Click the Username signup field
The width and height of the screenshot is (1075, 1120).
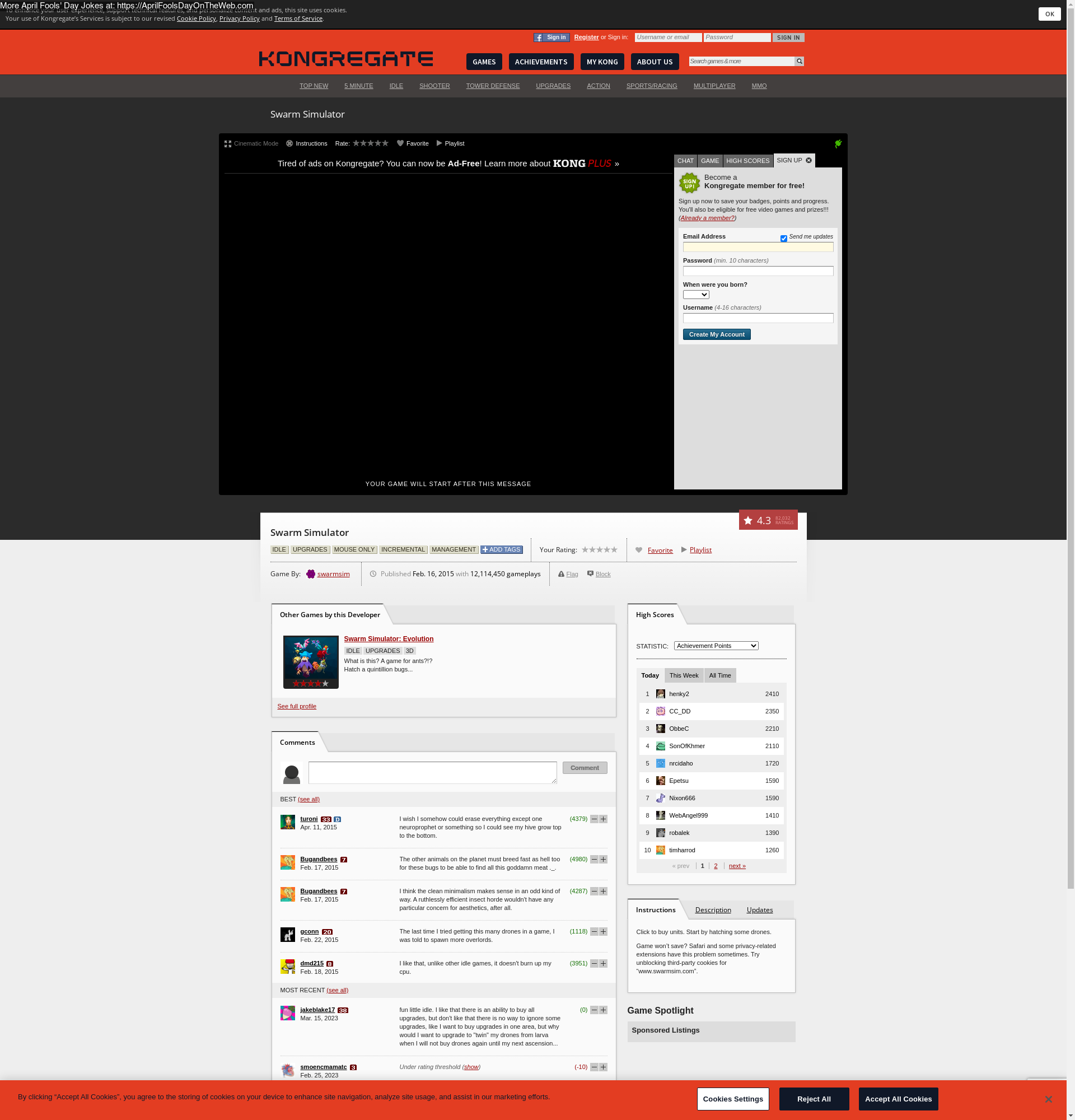[758, 318]
